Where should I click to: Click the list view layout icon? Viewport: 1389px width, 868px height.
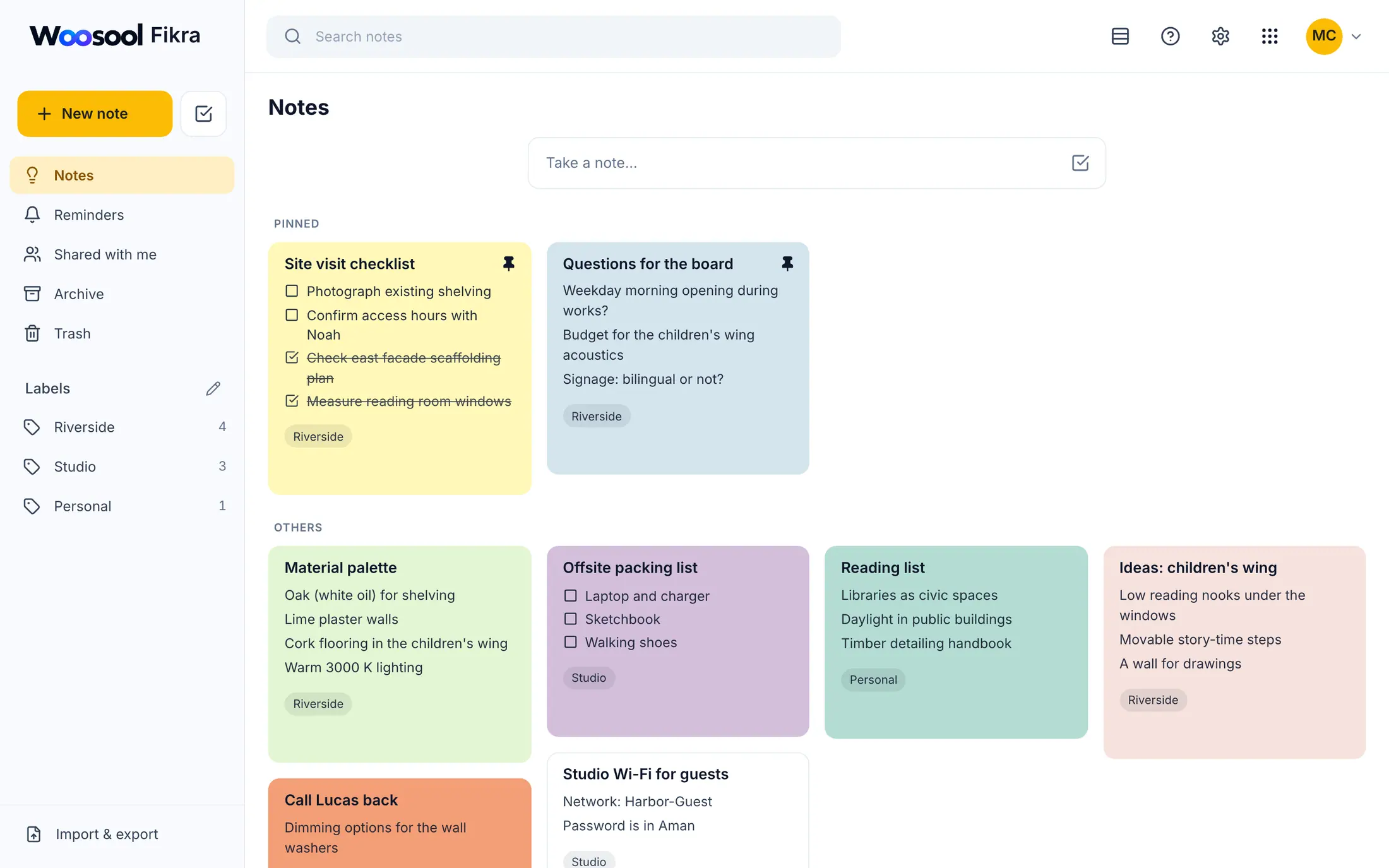pos(1120,36)
